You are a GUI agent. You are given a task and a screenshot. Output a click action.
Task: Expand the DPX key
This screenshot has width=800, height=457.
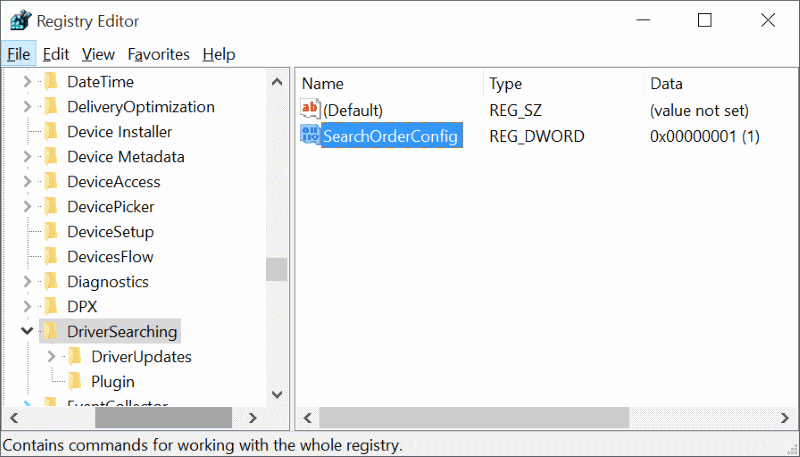pos(27,307)
